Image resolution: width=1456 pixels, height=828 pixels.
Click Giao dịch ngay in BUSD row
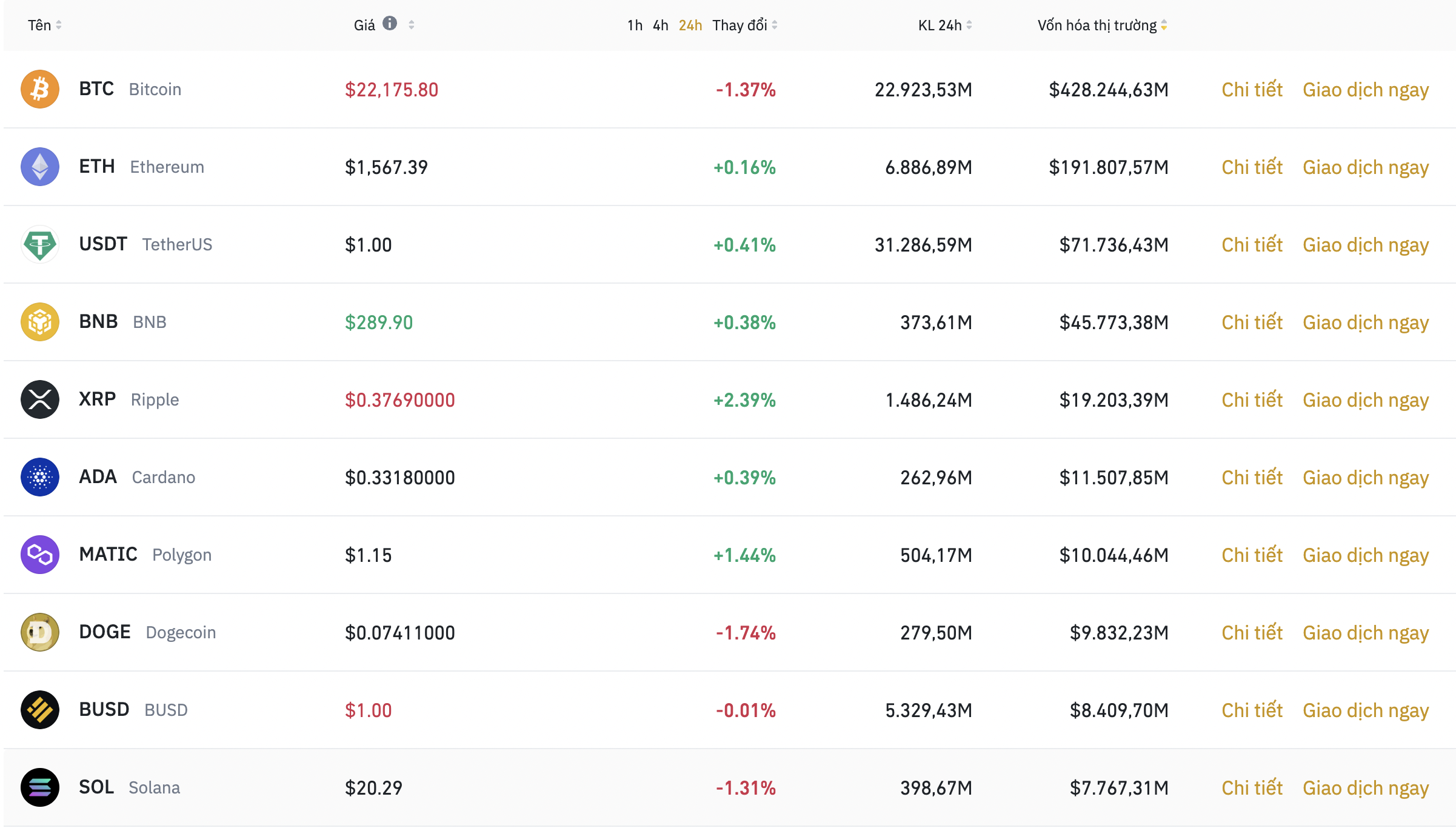coord(1366,710)
